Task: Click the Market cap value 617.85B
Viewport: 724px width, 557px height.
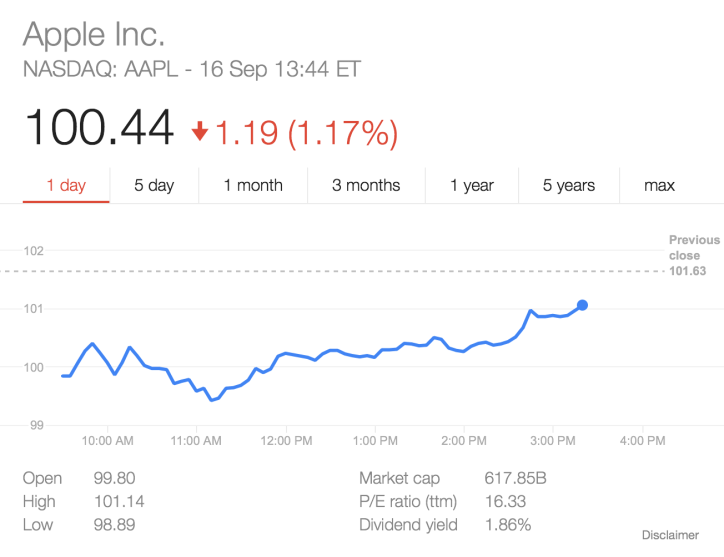Action: coord(515,479)
